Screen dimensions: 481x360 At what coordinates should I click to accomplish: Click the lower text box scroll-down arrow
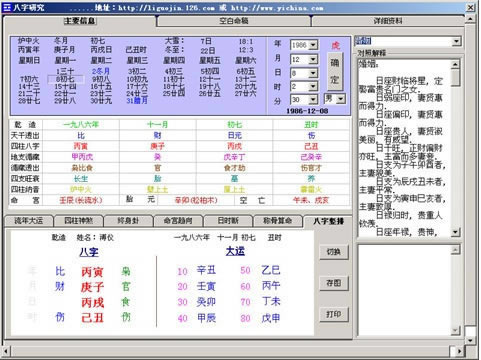455,330
